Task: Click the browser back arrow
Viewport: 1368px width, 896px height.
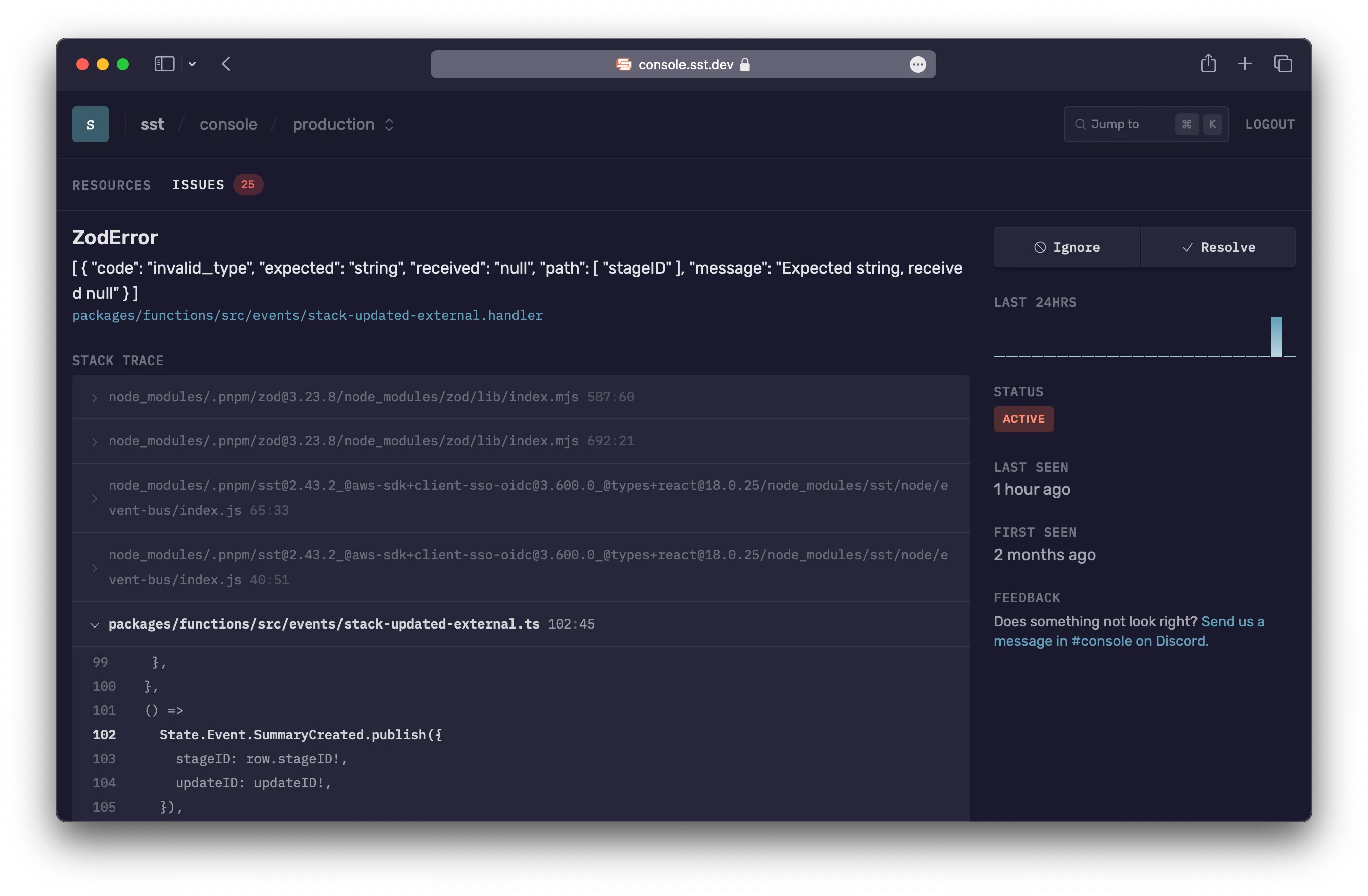Action: coord(226,64)
